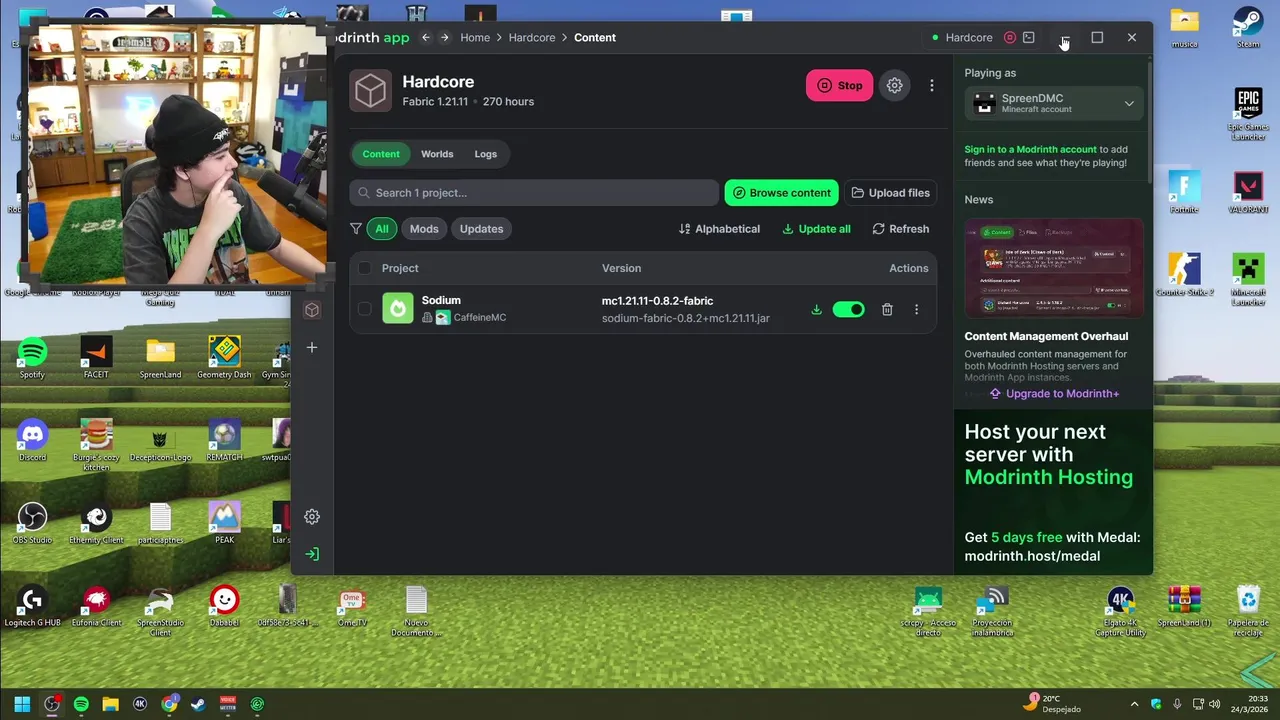
Task: Check the select-all checkbox in header
Action: click(364, 268)
